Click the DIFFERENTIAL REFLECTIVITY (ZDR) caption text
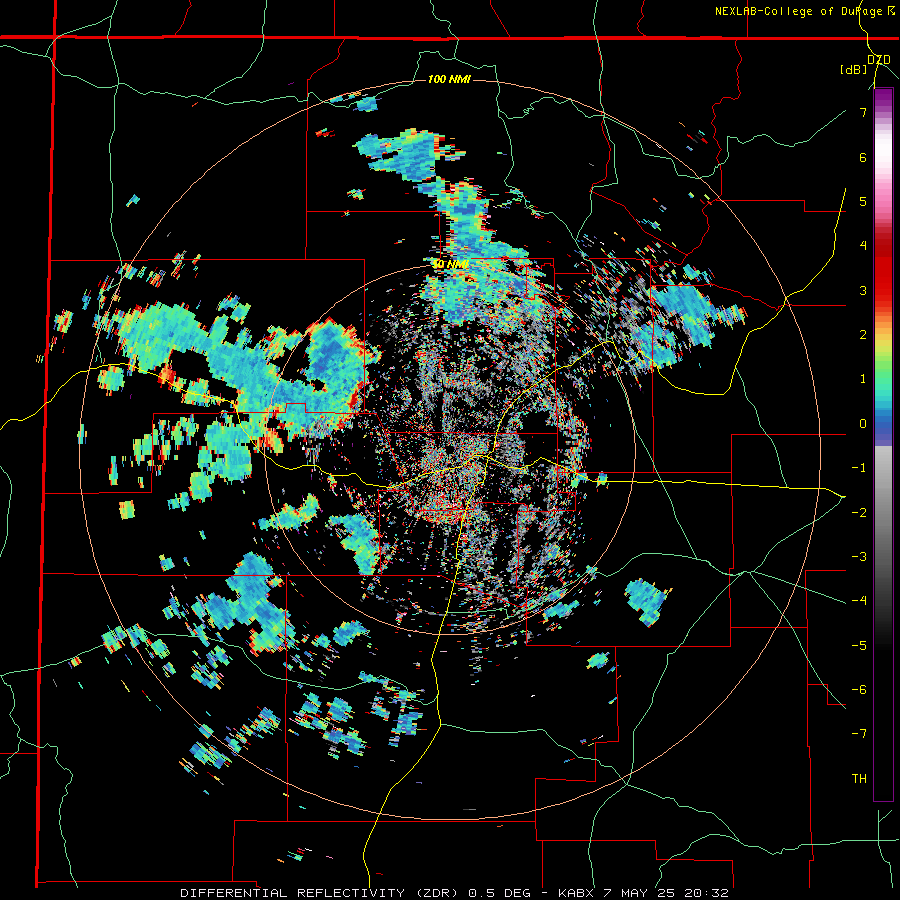Screen dimensions: 900x900 [317, 893]
